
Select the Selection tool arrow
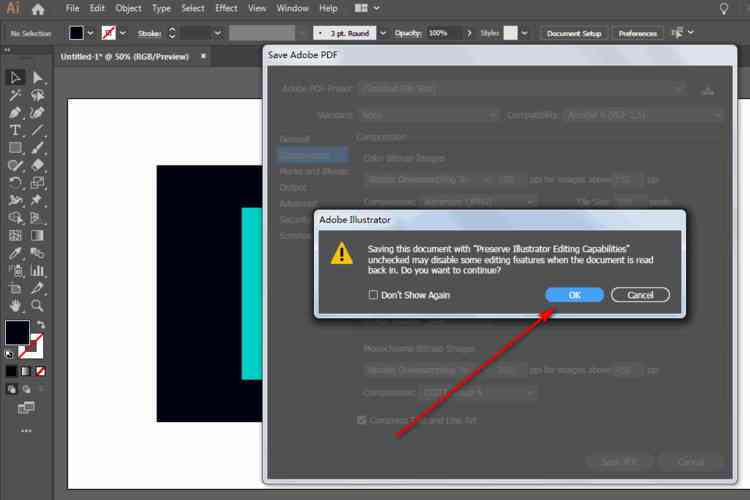pos(15,78)
